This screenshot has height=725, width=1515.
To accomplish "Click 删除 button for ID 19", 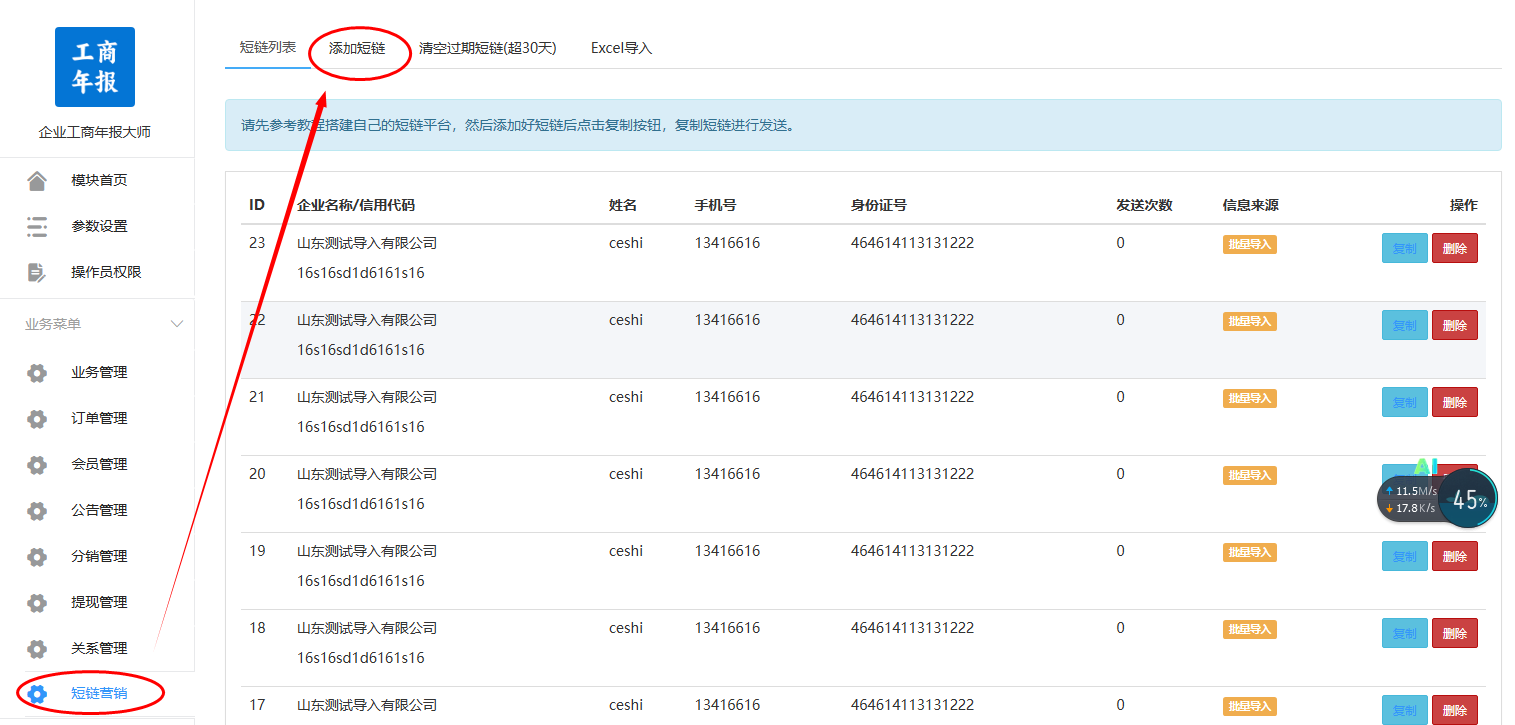I will click(x=1455, y=556).
